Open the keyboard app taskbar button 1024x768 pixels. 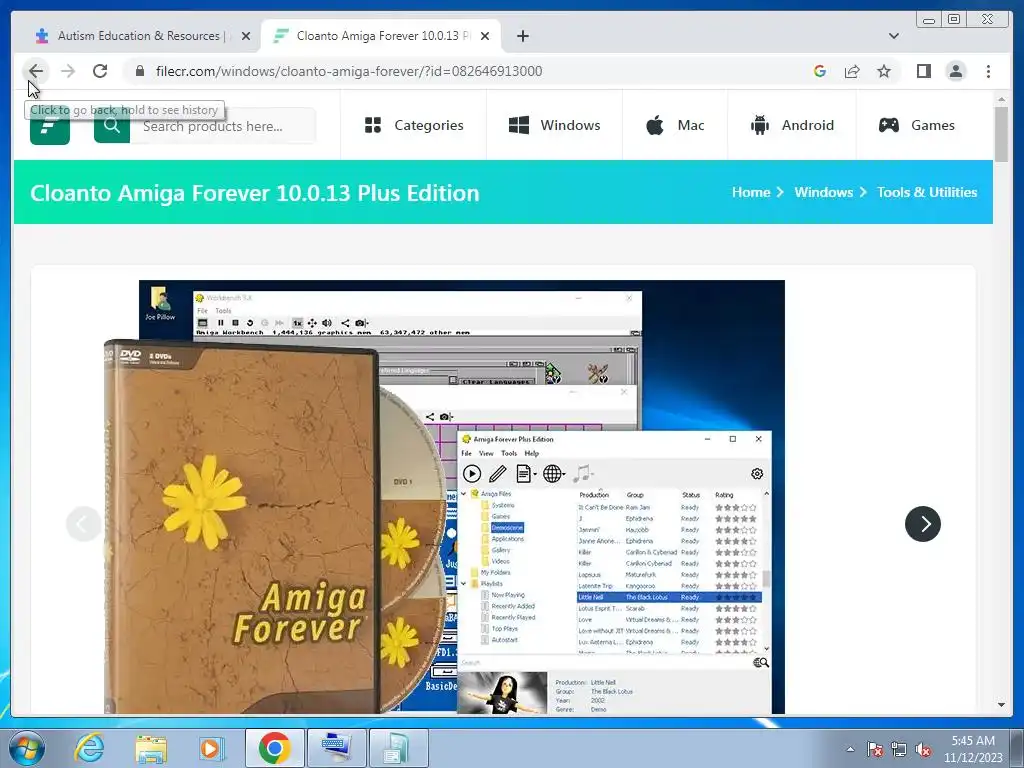pyautogui.click(x=336, y=748)
